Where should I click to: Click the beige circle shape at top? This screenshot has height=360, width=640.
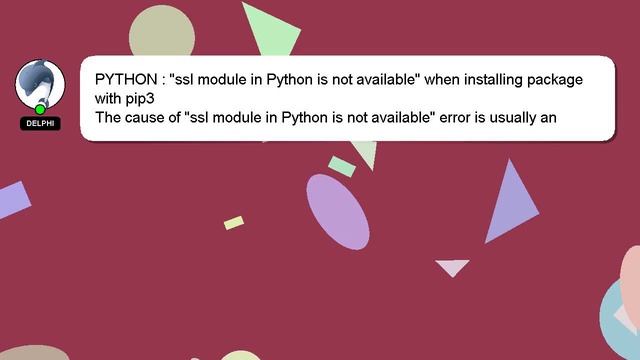pos(162,31)
